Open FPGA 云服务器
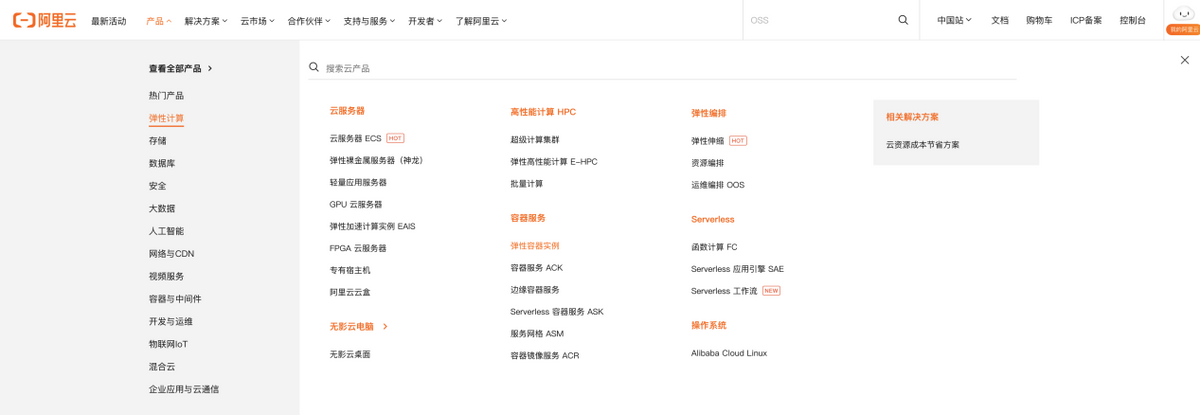Screen dimensions: 1200x415 click(358, 248)
